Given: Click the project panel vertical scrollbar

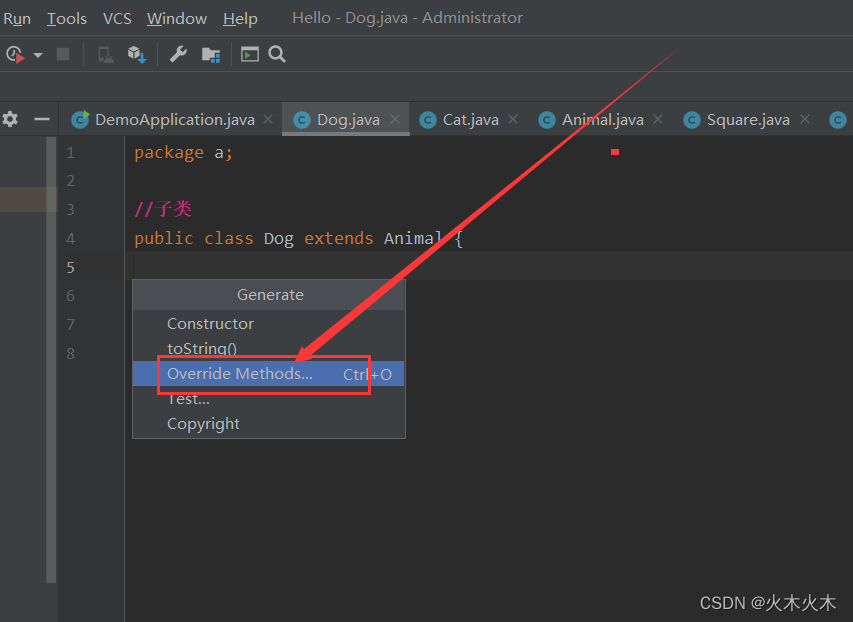Looking at the screenshot, I should pos(51,359).
